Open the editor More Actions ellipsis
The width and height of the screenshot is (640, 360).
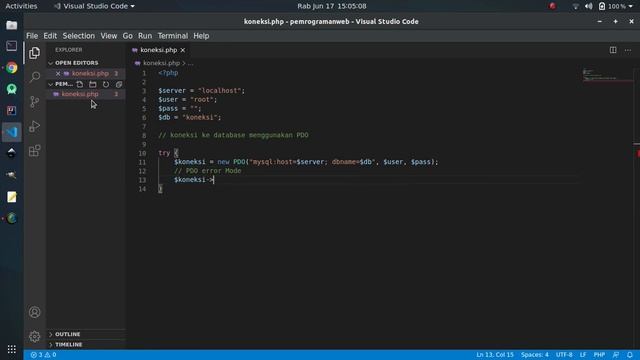[x=628, y=50]
